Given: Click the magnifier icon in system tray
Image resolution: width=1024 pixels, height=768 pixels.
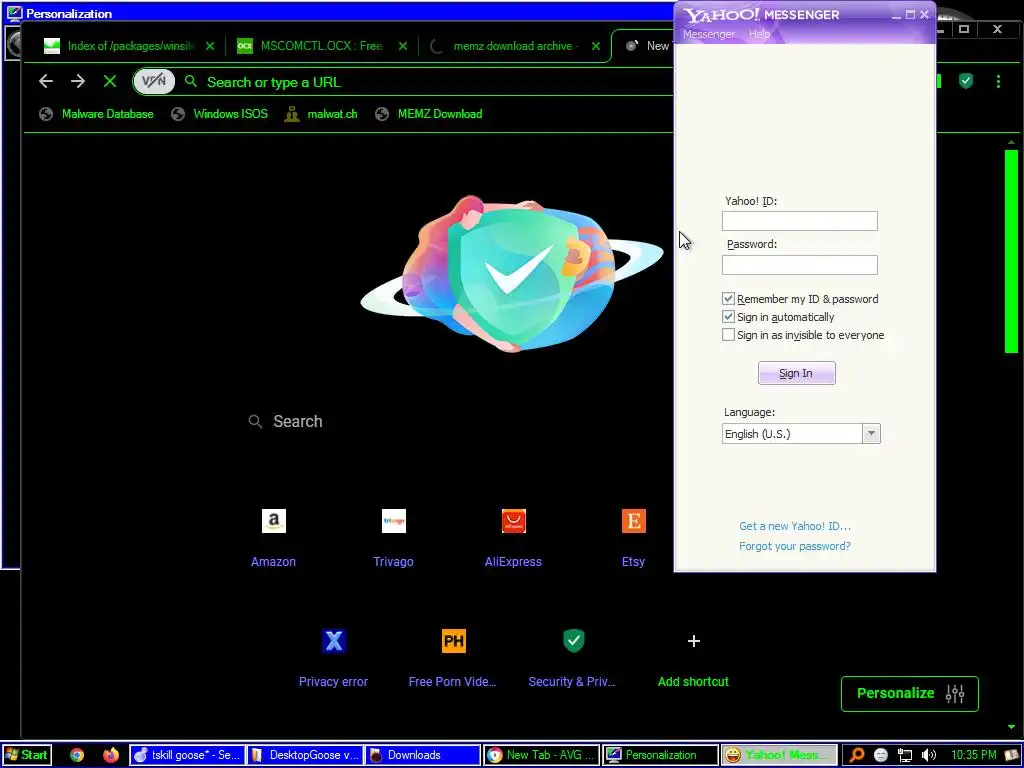Looking at the screenshot, I should coord(856,755).
